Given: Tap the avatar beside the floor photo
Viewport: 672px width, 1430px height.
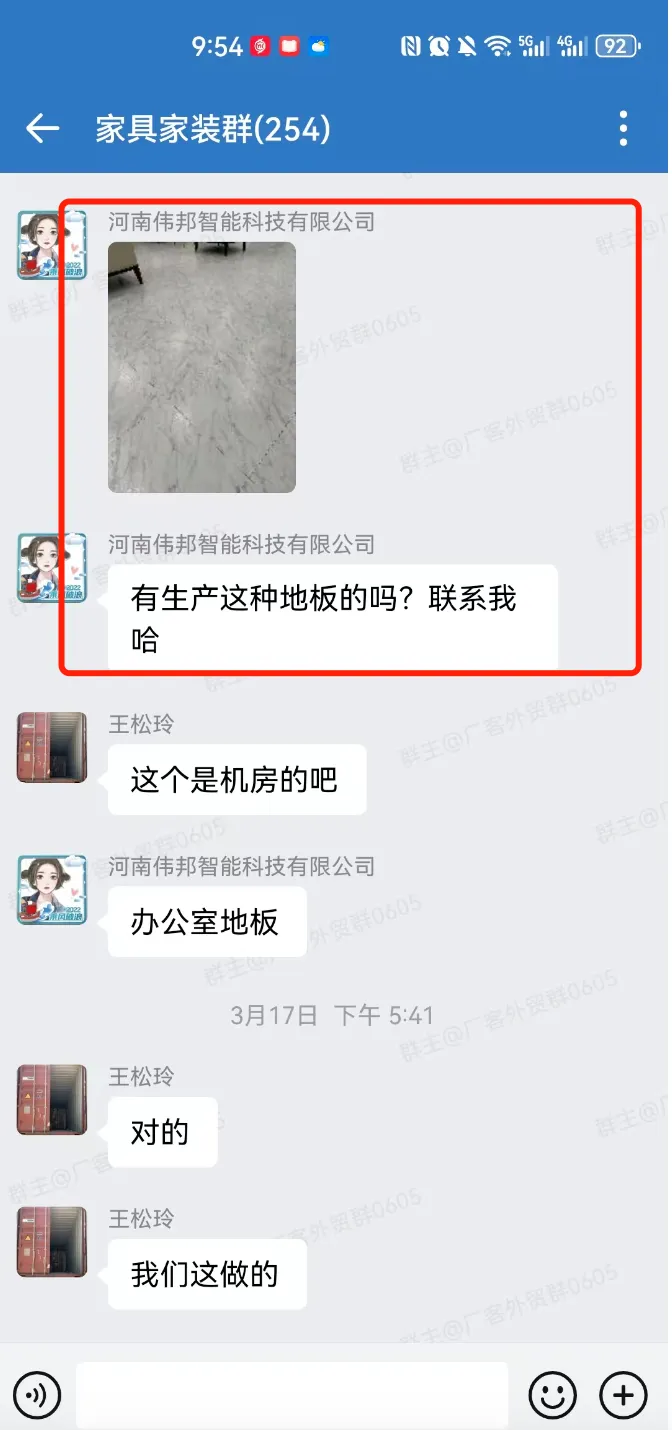Looking at the screenshot, I should click(x=52, y=245).
